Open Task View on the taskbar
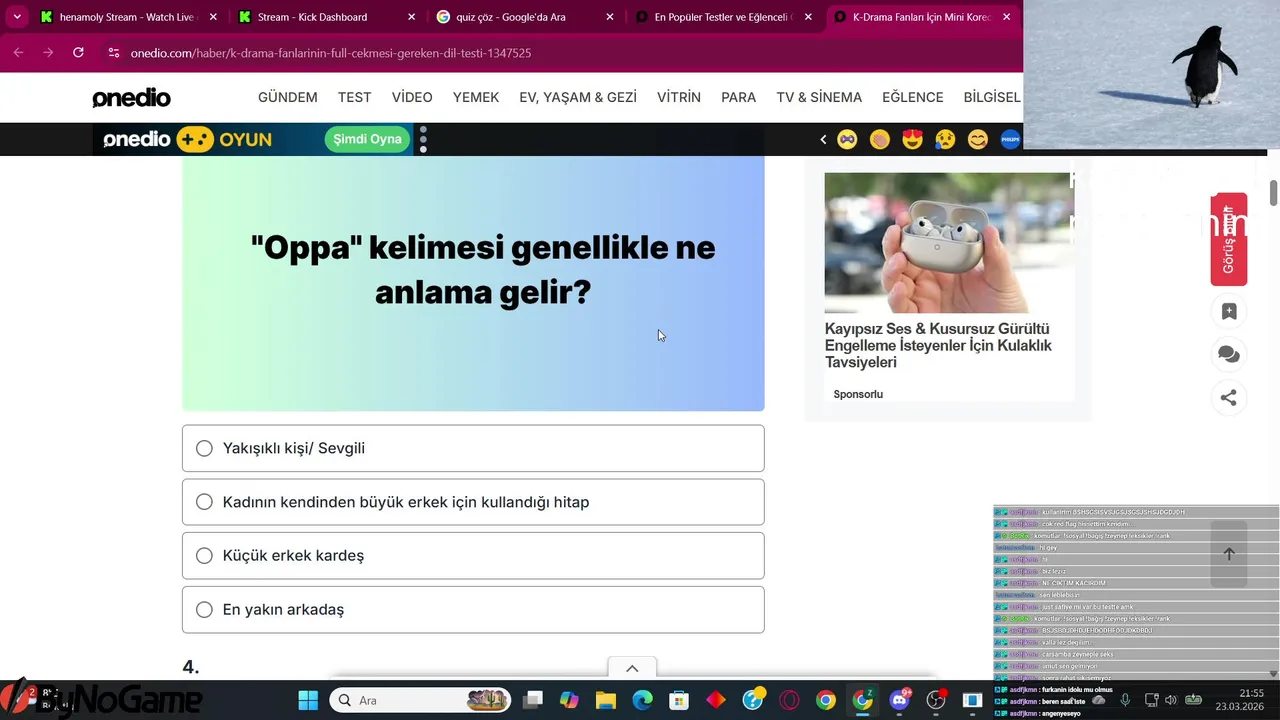This screenshot has height=720, width=1280. point(533,700)
